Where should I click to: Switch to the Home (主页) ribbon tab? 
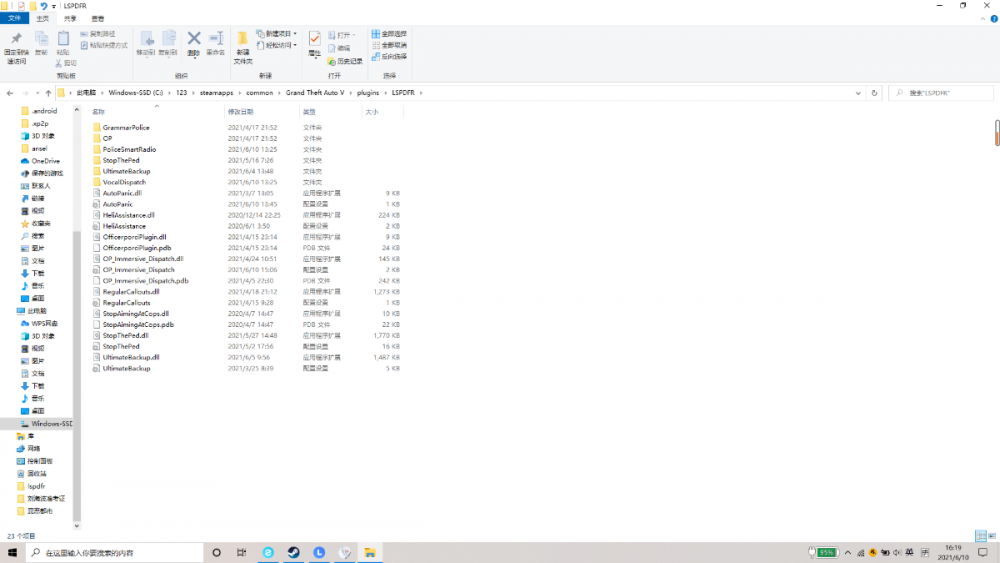coord(43,18)
